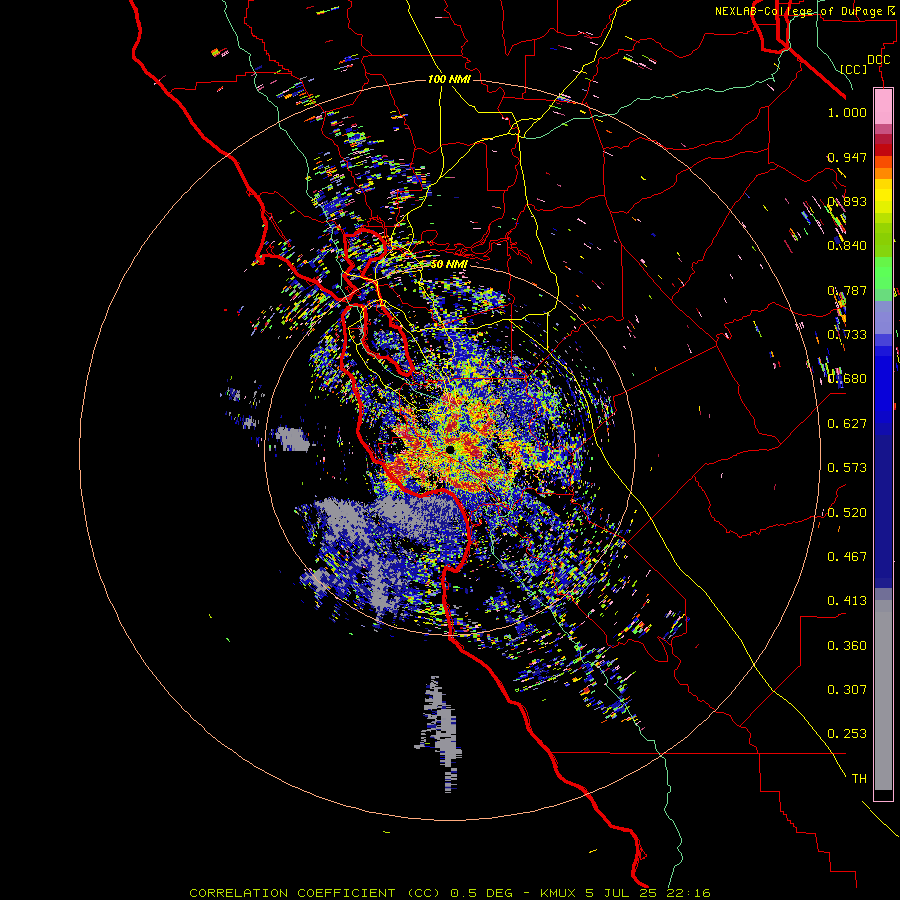900x900 pixels.
Task: Click the 1.000 value on the scale
Action: 847,112
